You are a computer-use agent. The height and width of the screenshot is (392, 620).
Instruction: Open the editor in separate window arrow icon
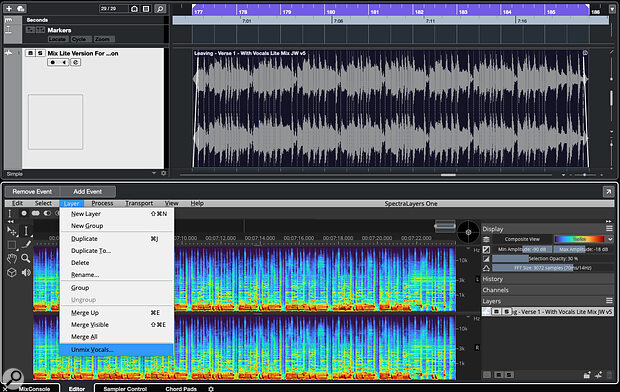tap(608, 192)
